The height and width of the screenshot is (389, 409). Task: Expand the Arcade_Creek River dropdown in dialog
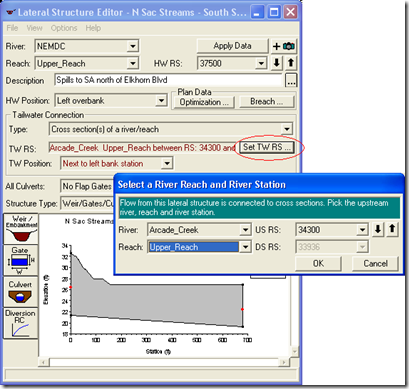[245, 230]
